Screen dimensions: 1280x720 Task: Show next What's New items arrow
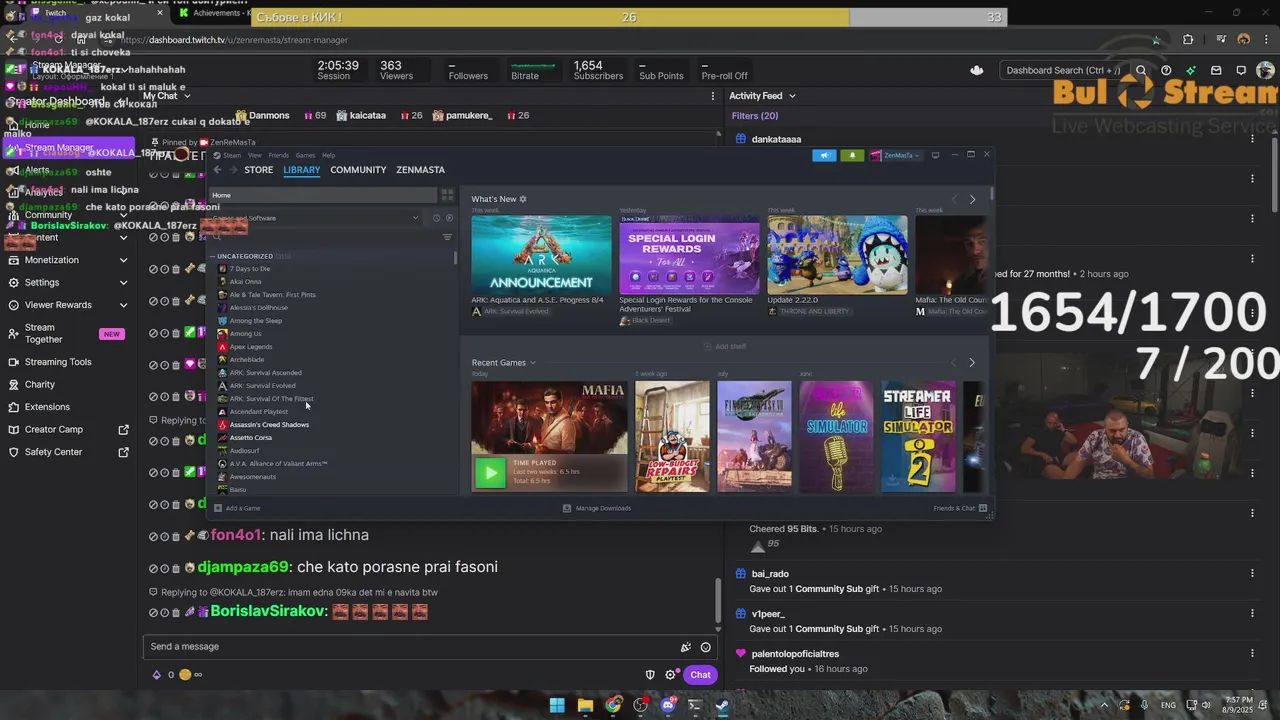[972, 199]
